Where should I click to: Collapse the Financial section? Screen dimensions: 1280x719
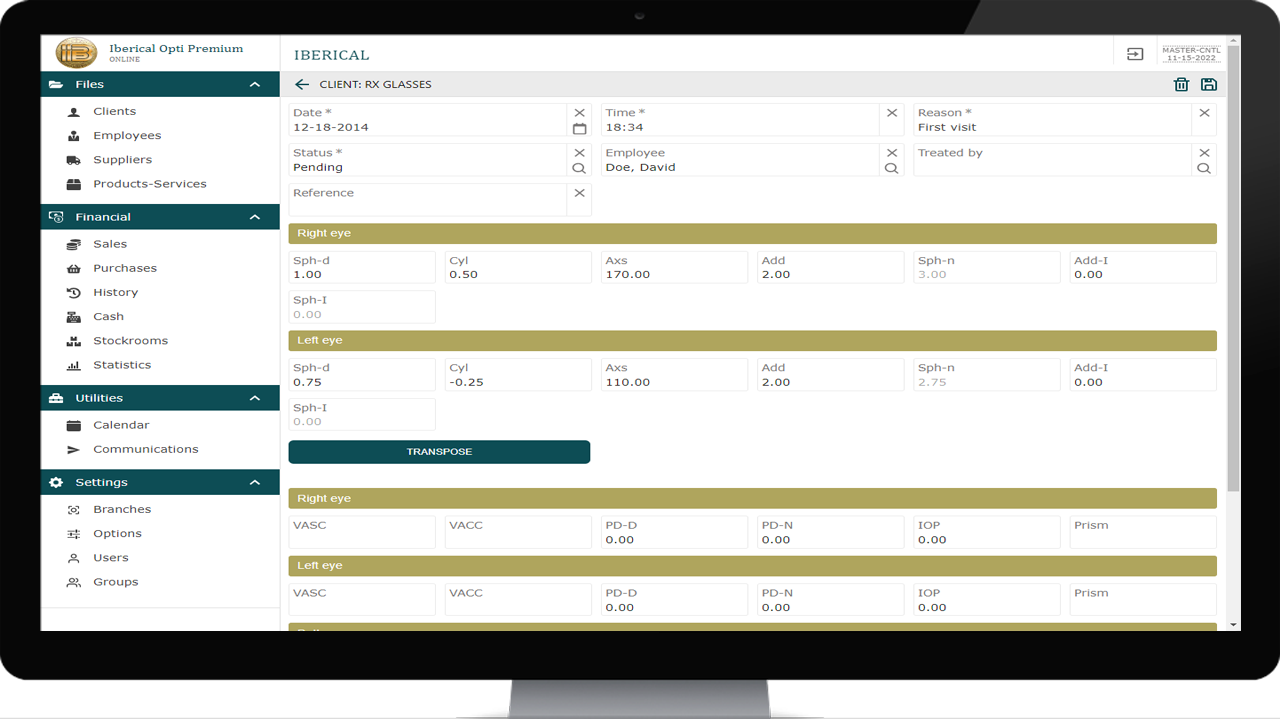255,217
